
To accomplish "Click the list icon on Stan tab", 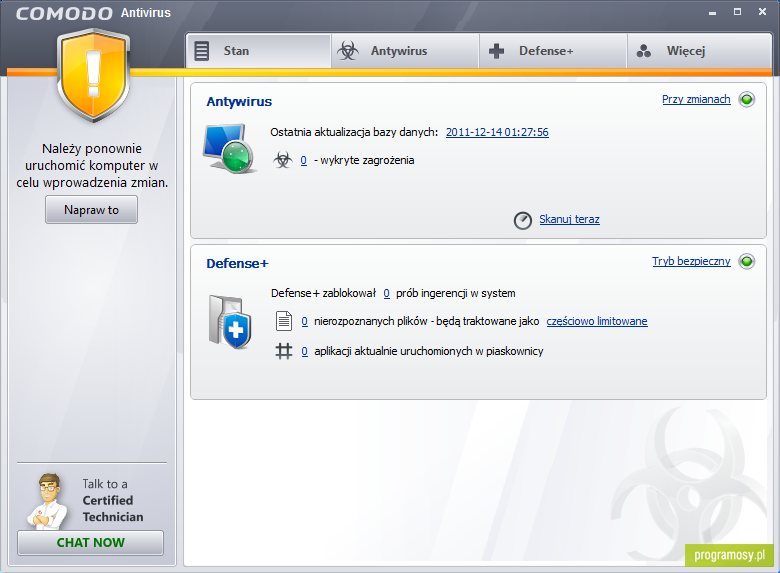I will [201, 51].
